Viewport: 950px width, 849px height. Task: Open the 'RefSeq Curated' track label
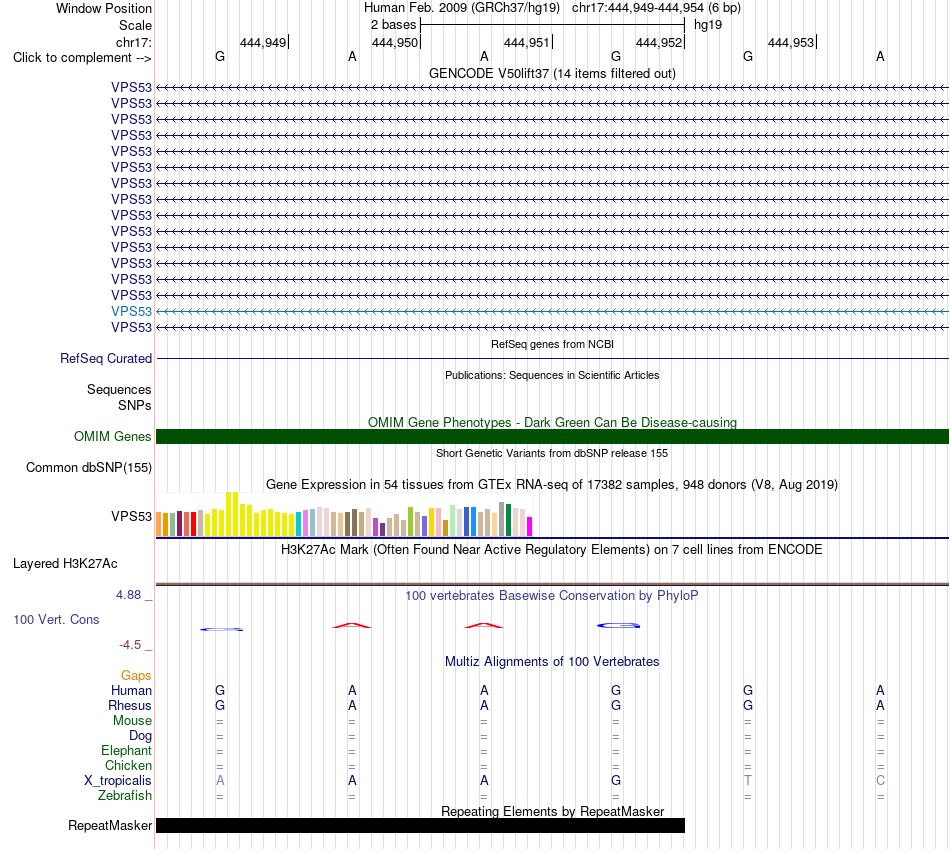(106, 359)
